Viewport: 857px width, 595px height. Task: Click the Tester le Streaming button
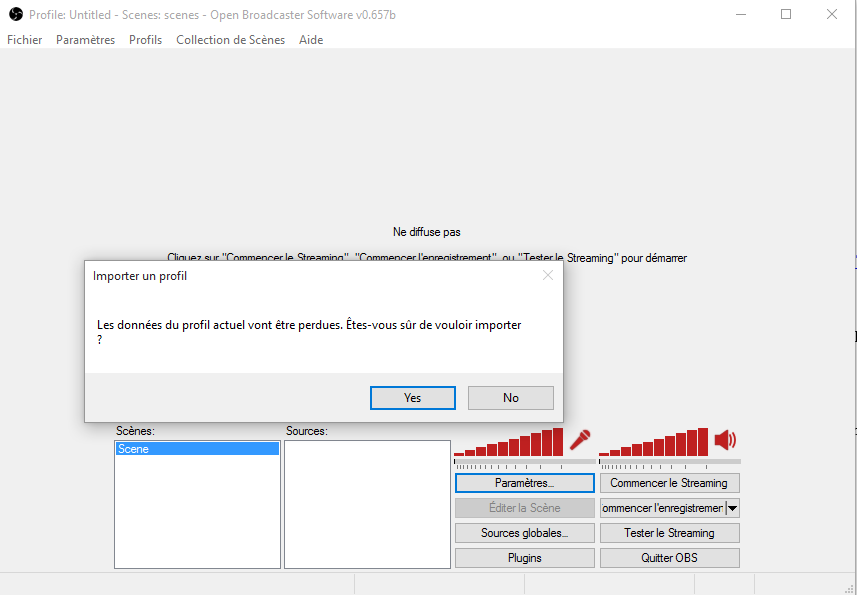669,533
